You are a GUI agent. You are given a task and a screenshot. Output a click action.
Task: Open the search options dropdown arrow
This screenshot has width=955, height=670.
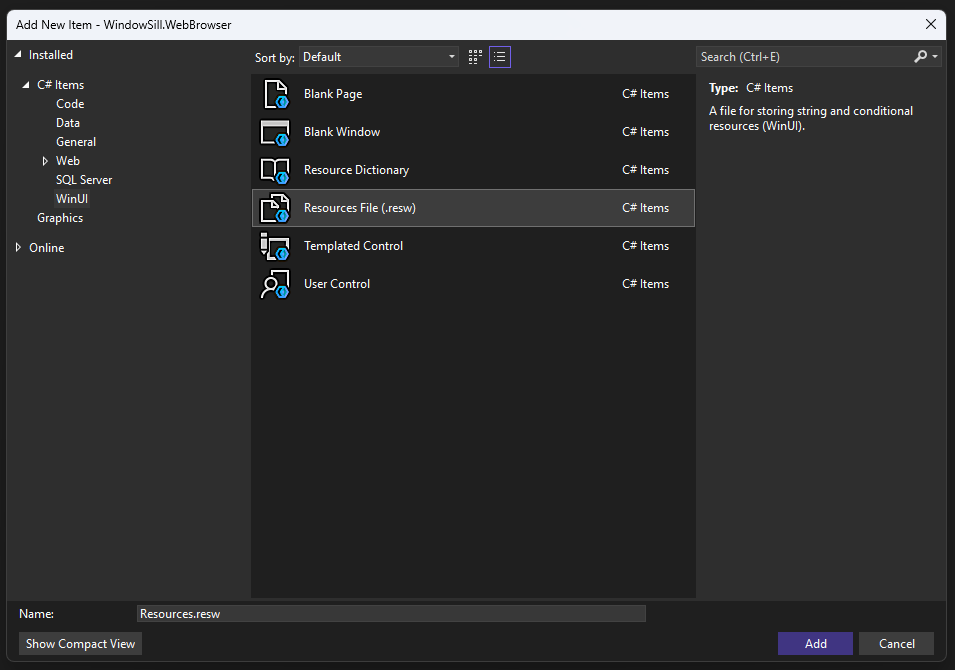pyautogui.click(x=935, y=57)
